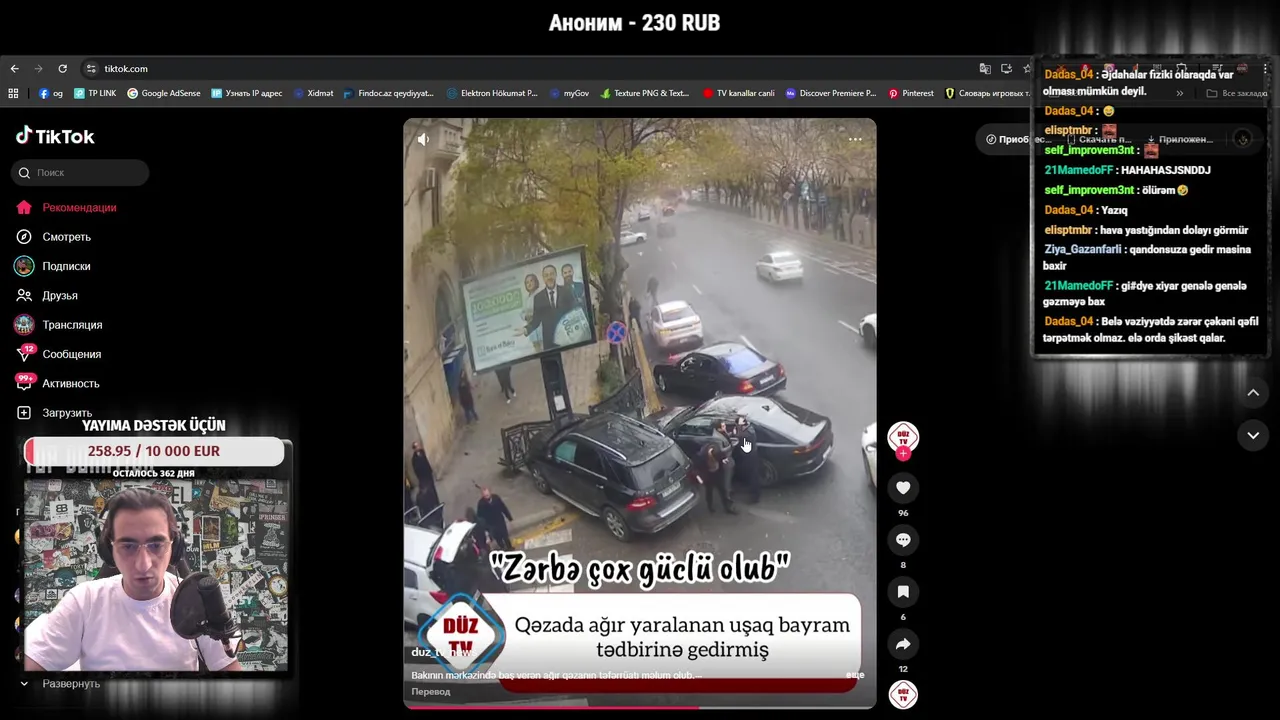Open the comments with the speech bubble icon
The image size is (1280, 720).
903,539
